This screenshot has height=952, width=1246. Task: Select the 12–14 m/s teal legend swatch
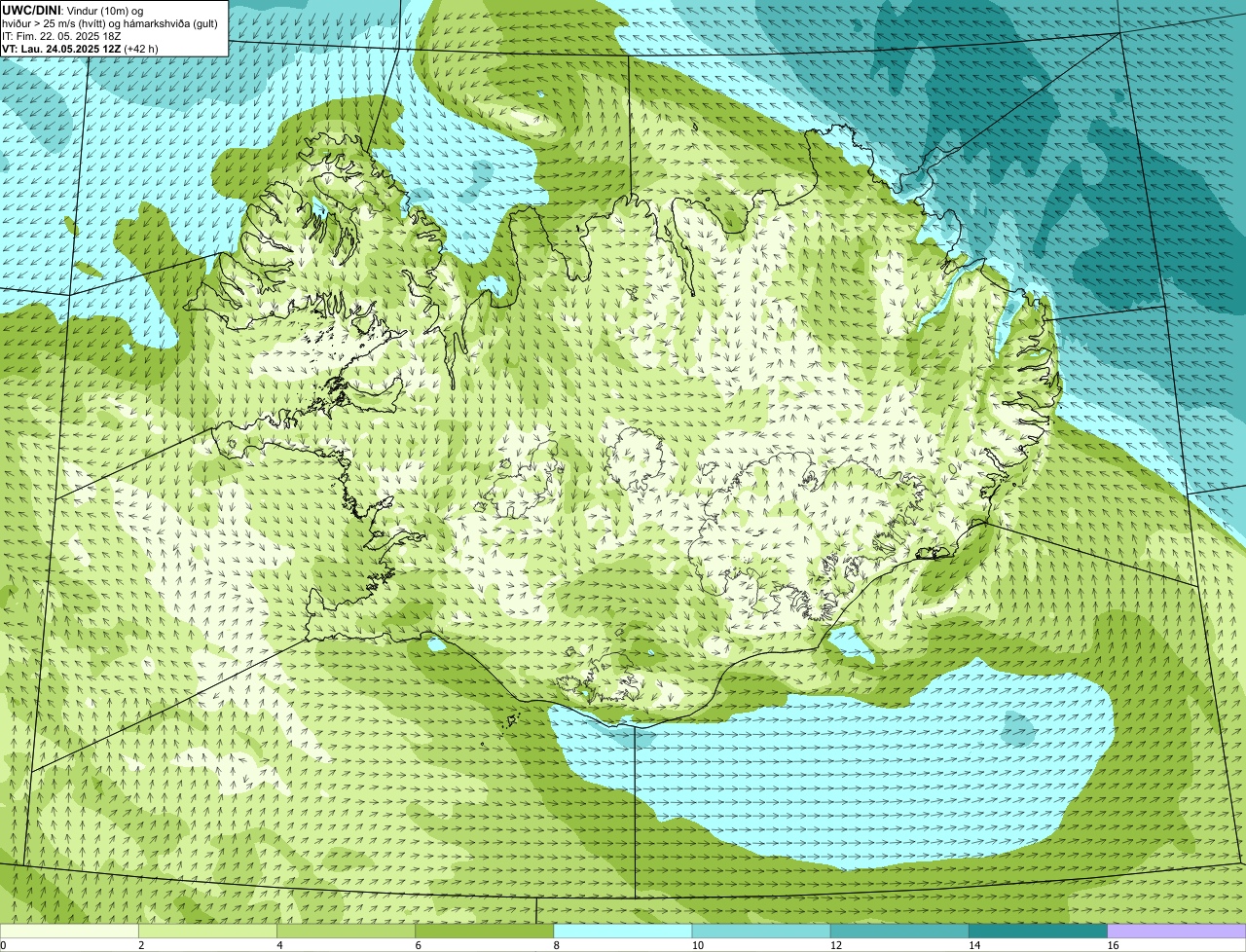point(899,931)
